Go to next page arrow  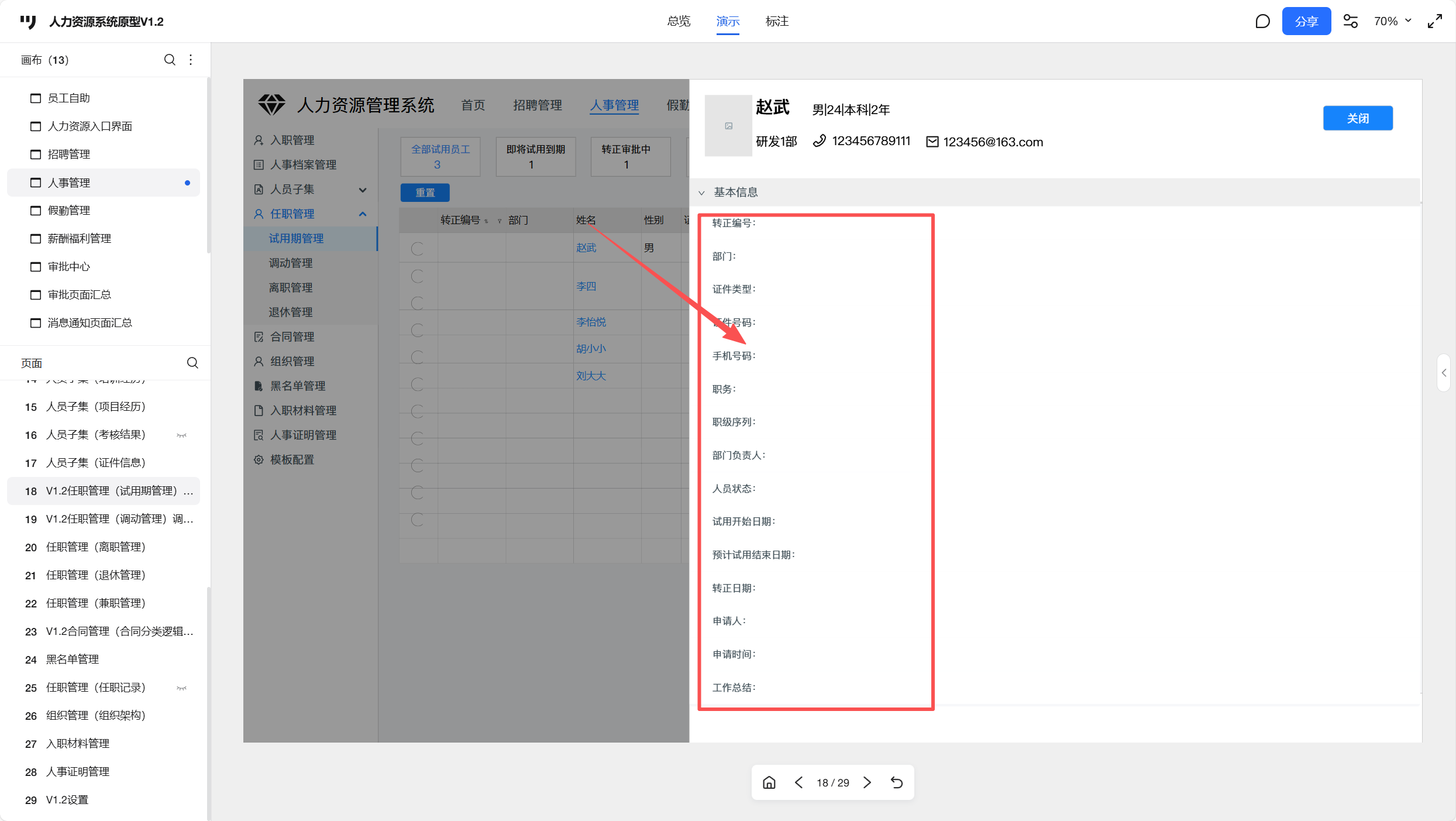pyautogui.click(x=868, y=782)
